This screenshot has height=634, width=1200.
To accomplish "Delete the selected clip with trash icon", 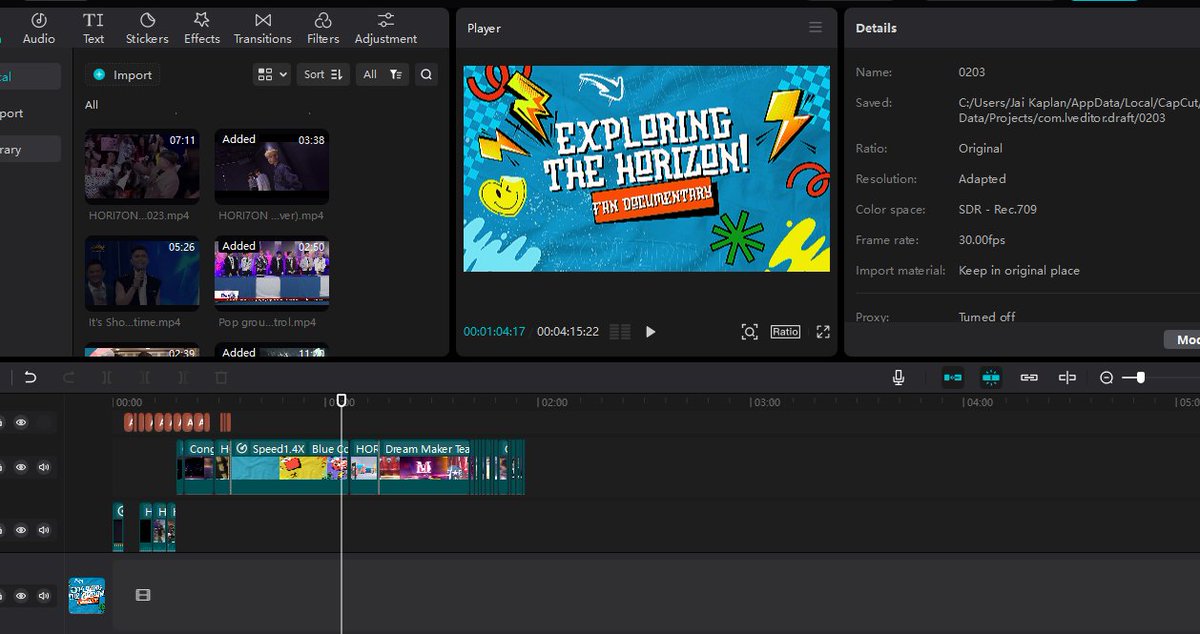I will pyautogui.click(x=221, y=377).
